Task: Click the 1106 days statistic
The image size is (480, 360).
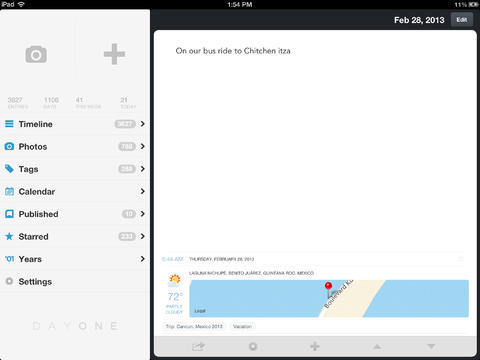Action: 51,103
